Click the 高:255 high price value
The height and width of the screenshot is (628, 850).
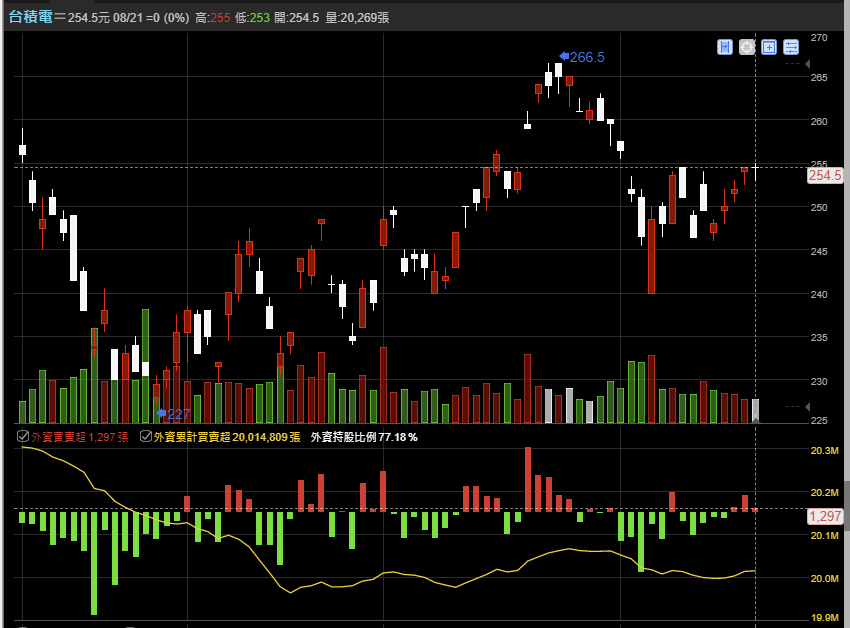(212, 18)
